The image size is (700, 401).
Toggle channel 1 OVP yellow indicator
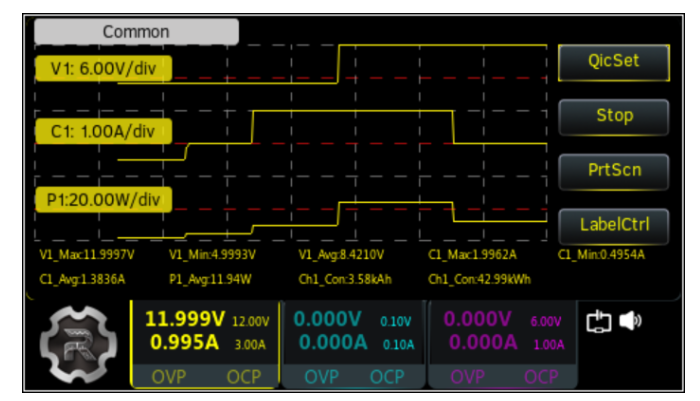pyautogui.click(x=169, y=377)
